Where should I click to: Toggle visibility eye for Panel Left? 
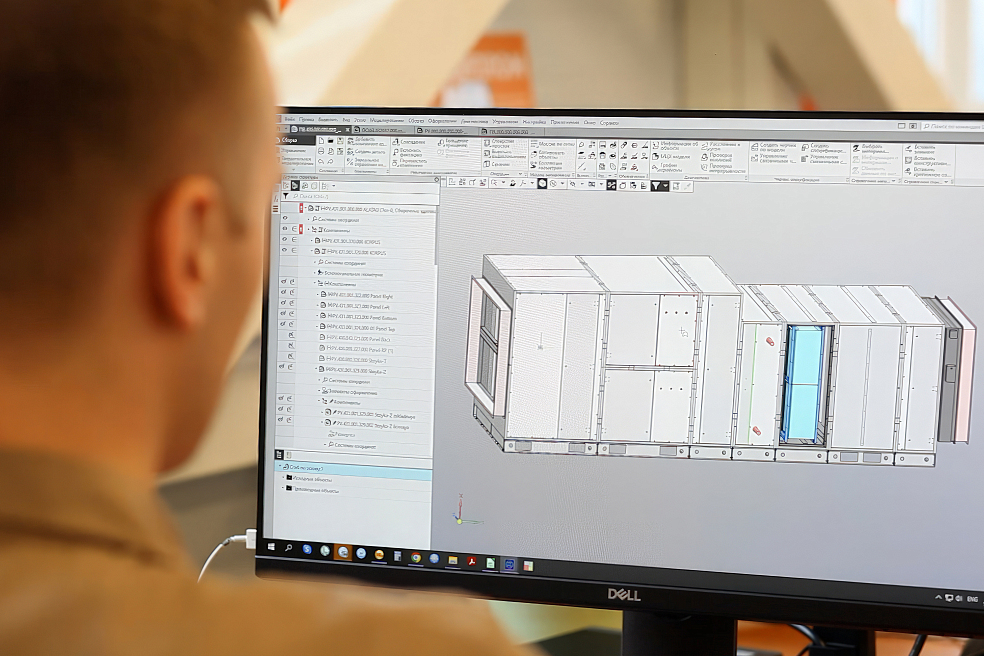click(283, 303)
